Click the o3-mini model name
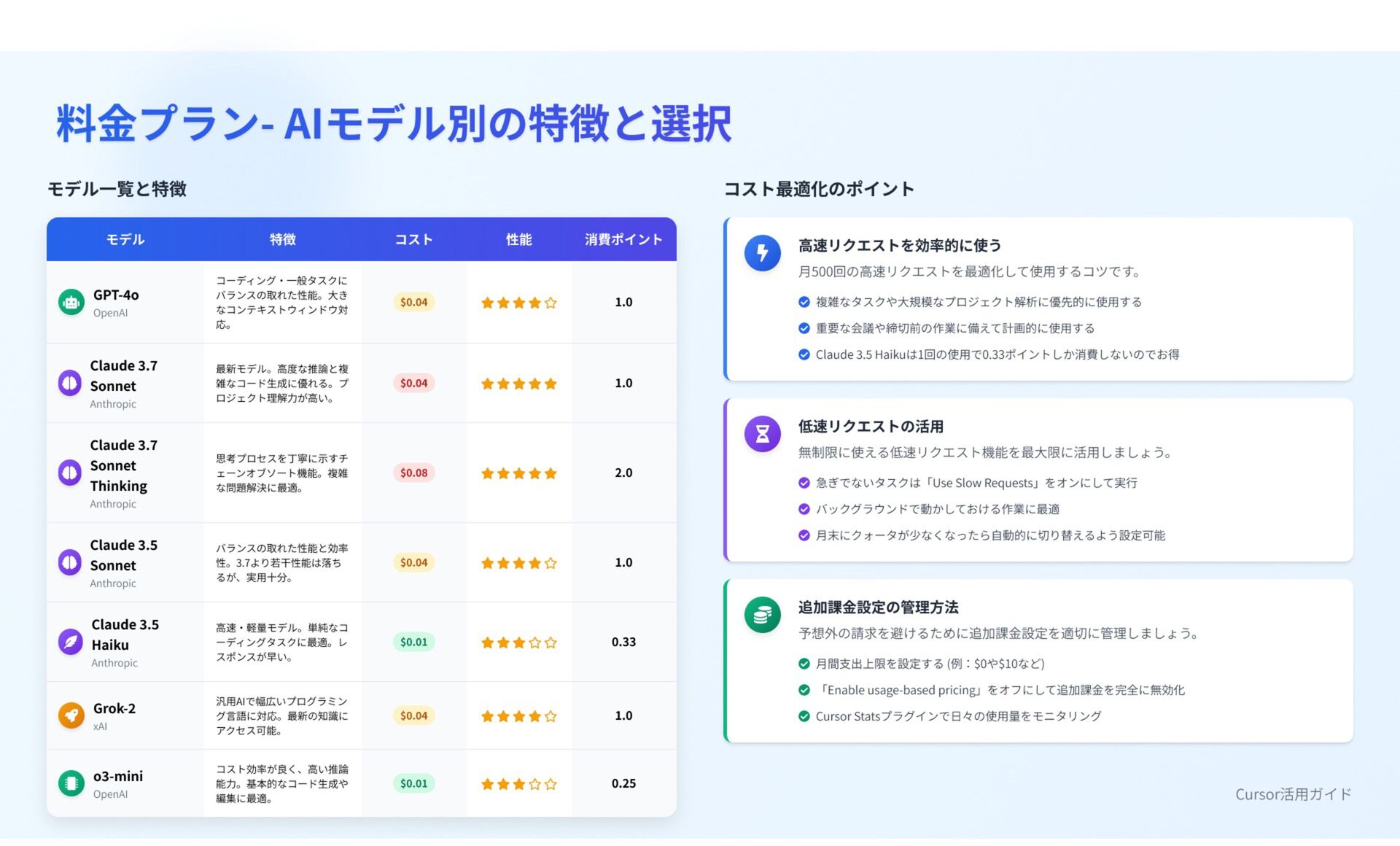The width and height of the screenshot is (1400, 846). pos(118,776)
